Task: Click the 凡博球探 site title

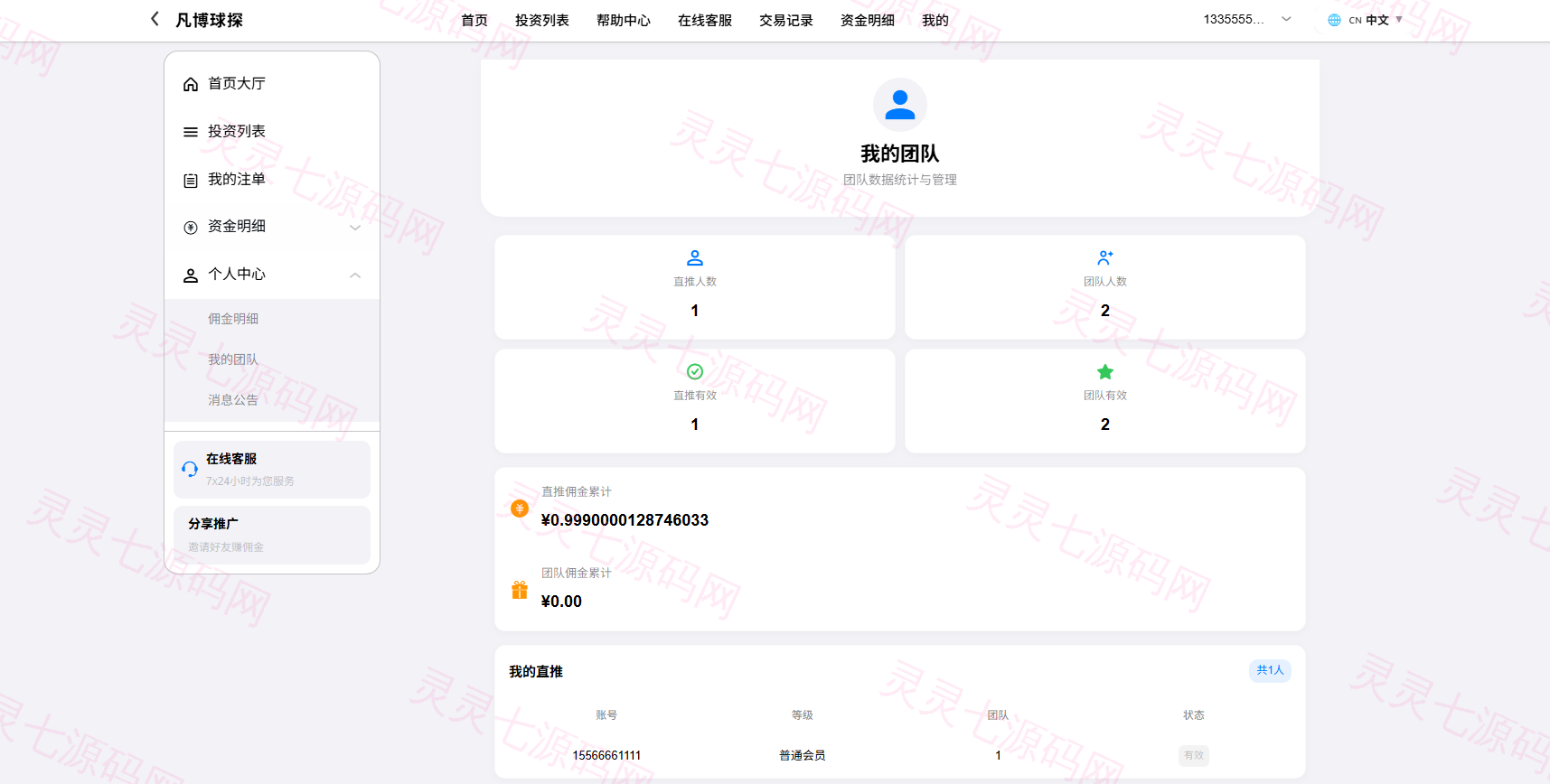Action: (x=209, y=20)
